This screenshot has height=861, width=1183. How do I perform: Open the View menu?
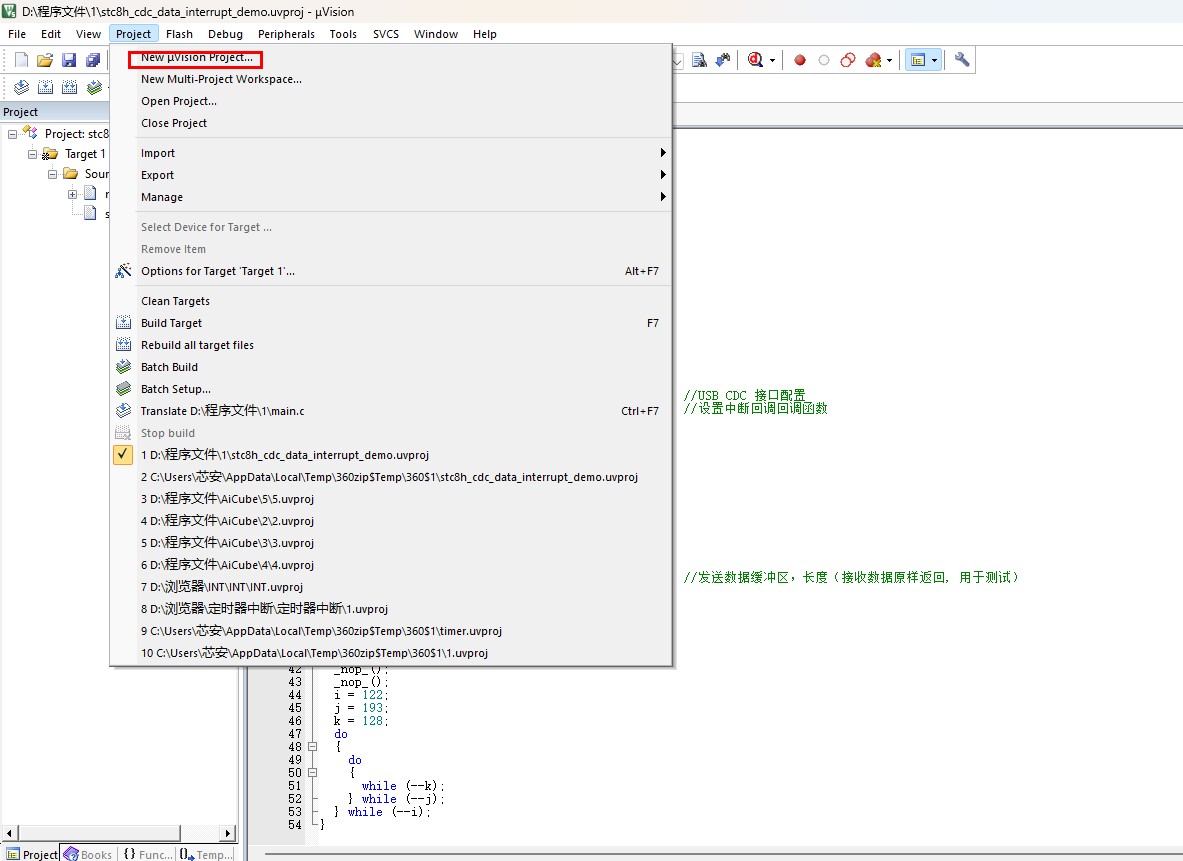pos(88,34)
